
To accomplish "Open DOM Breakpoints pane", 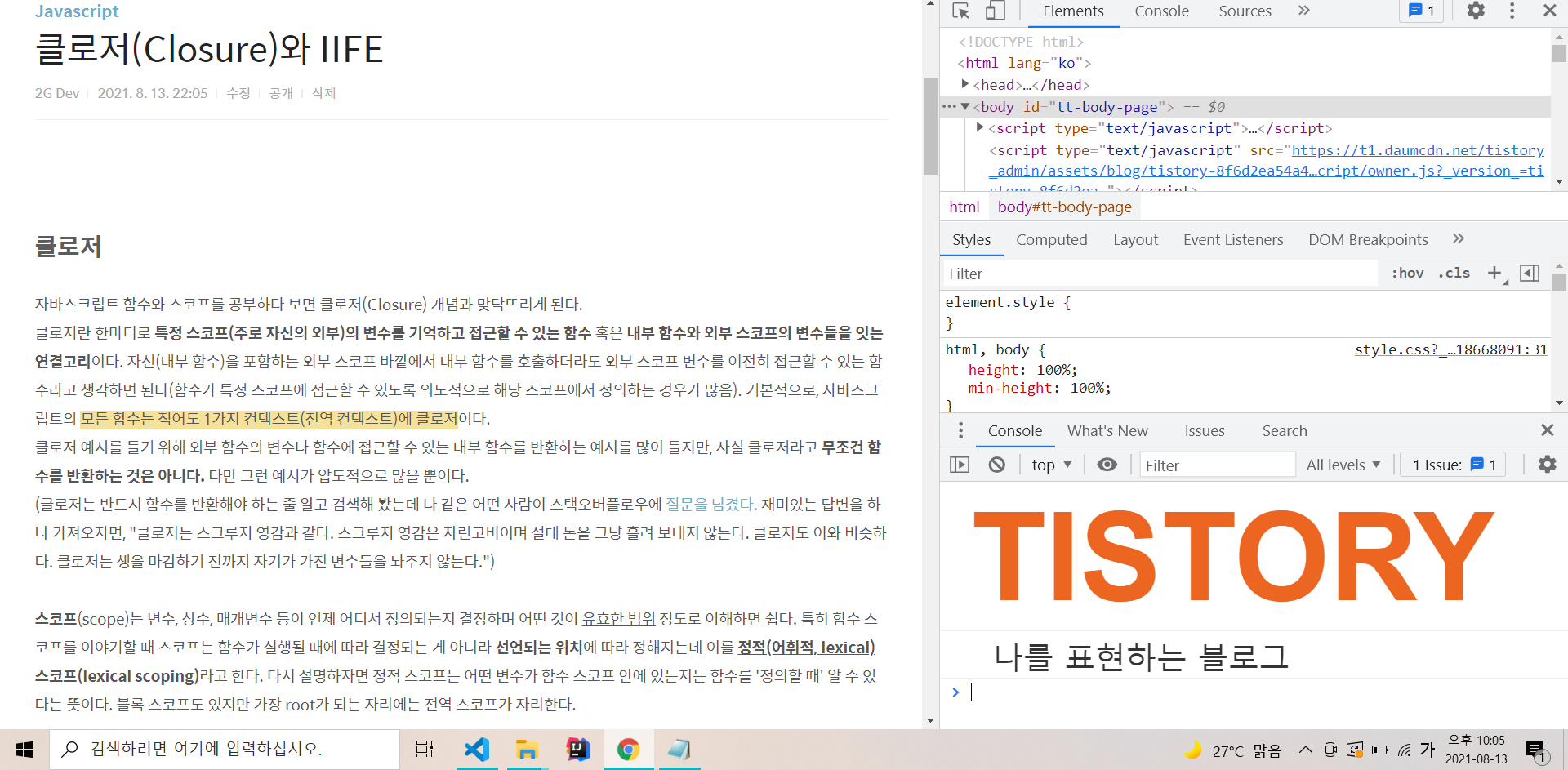I will (1368, 240).
